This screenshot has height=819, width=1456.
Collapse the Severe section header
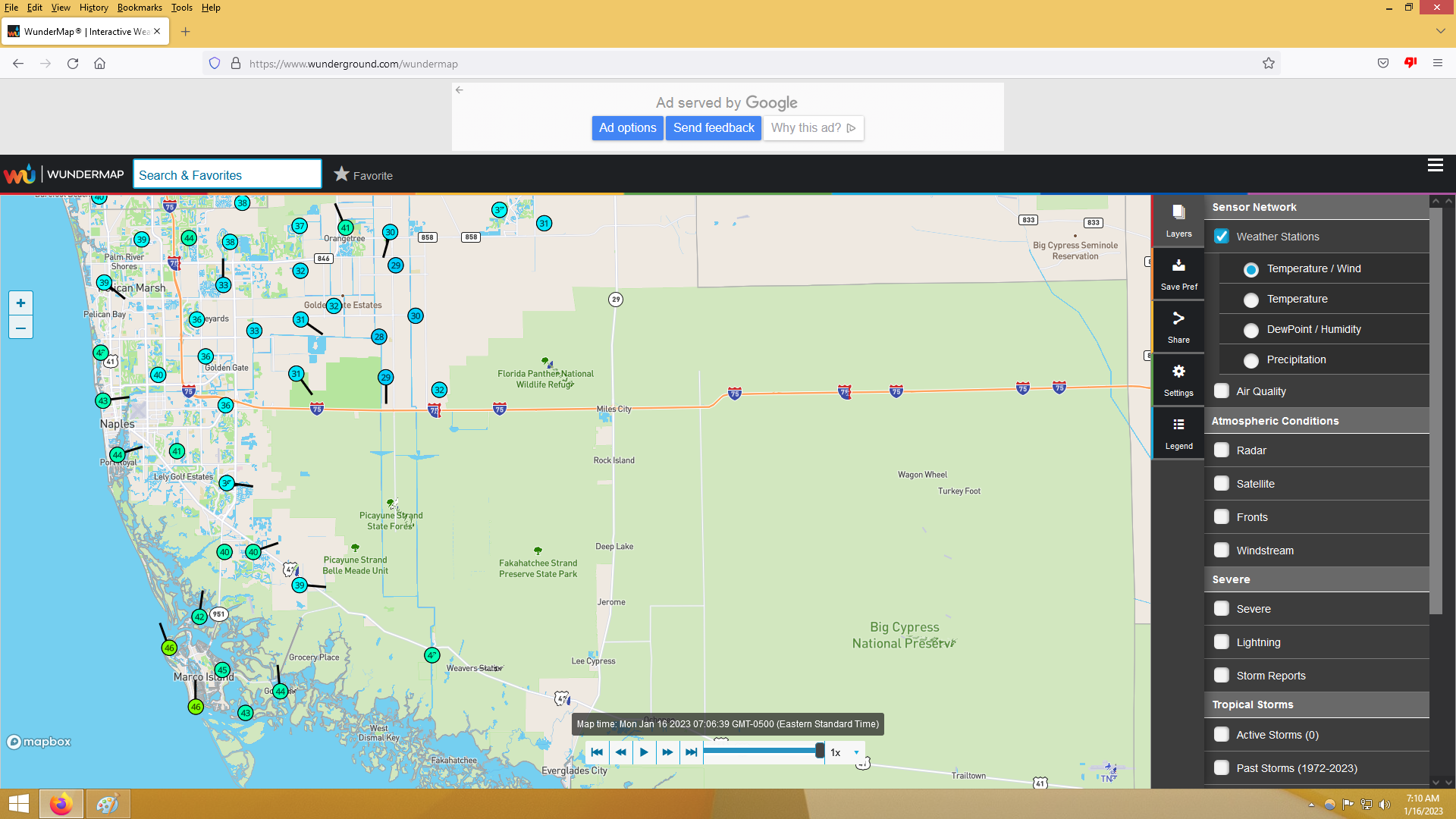(1316, 579)
